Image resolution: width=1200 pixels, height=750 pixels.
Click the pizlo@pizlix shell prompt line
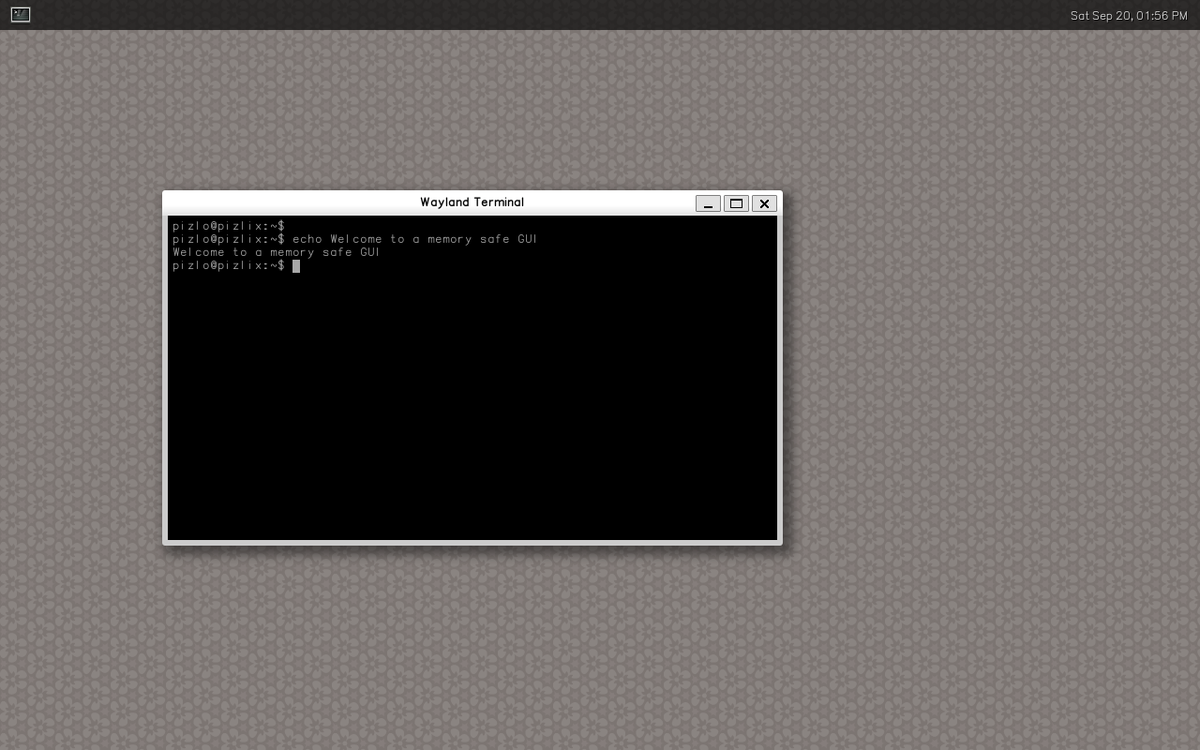pos(228,226)
